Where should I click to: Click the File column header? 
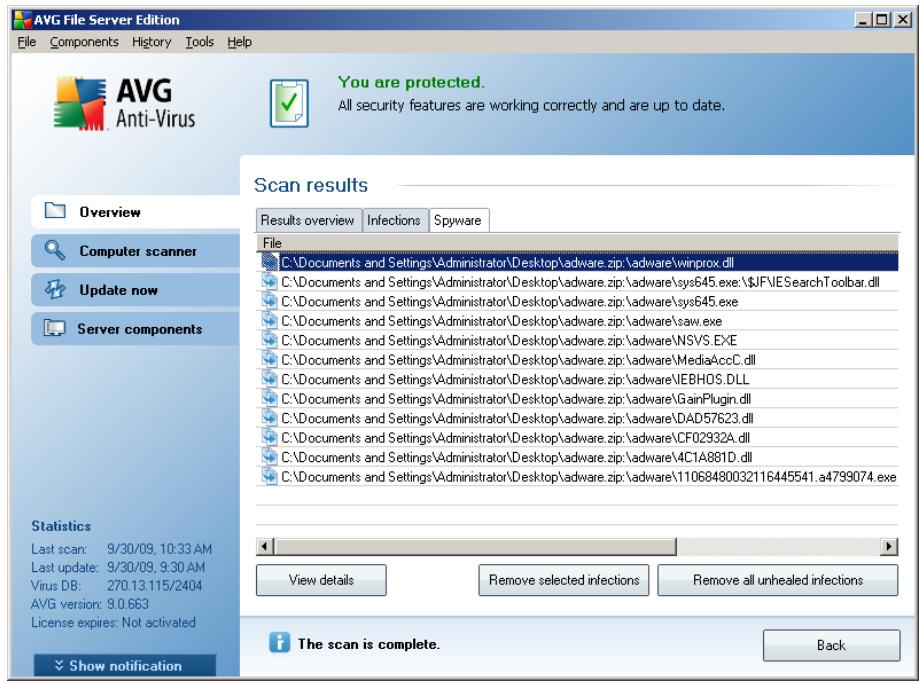pos(577,243)
